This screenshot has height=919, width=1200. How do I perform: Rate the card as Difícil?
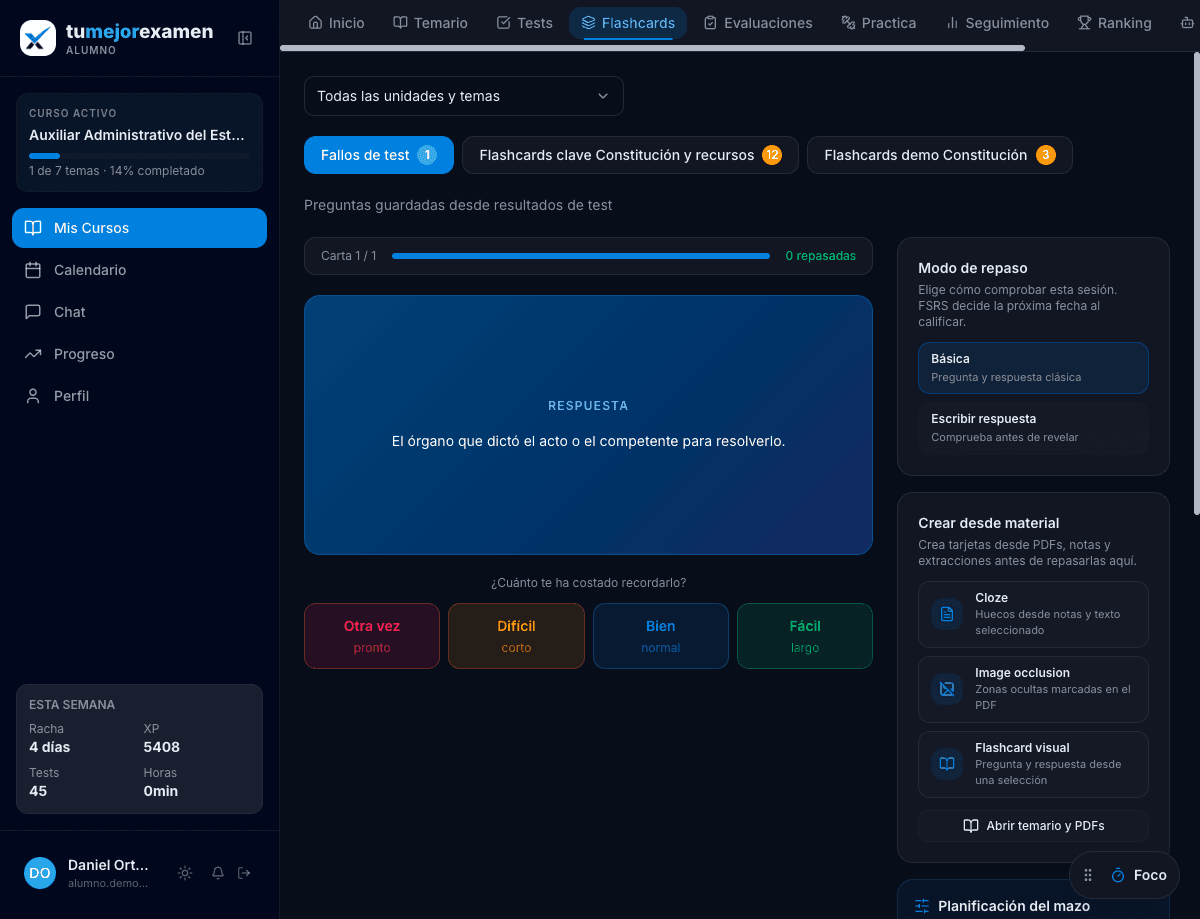coord(516,636)
